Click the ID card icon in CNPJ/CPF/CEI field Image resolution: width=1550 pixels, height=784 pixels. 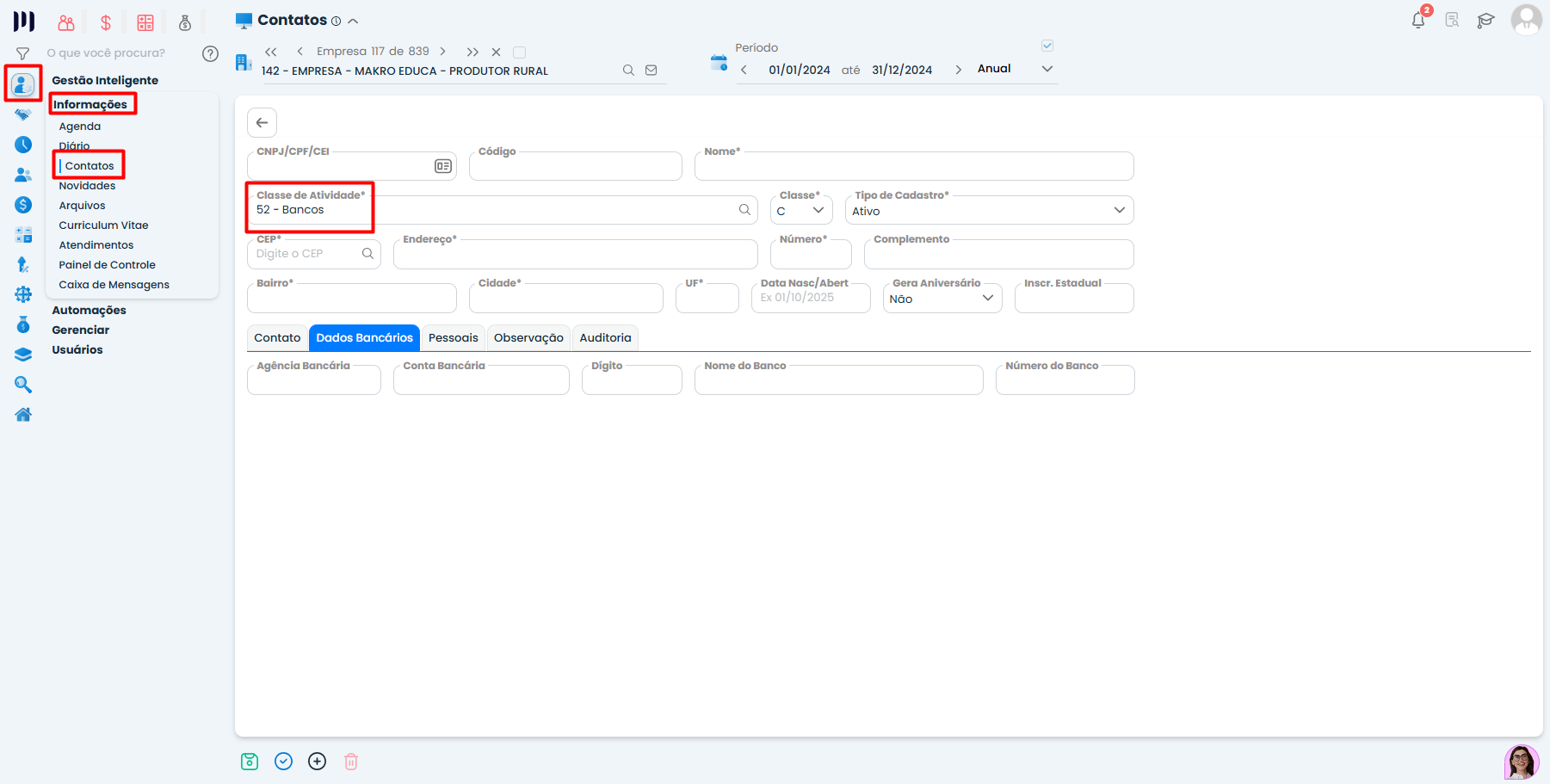443,166
